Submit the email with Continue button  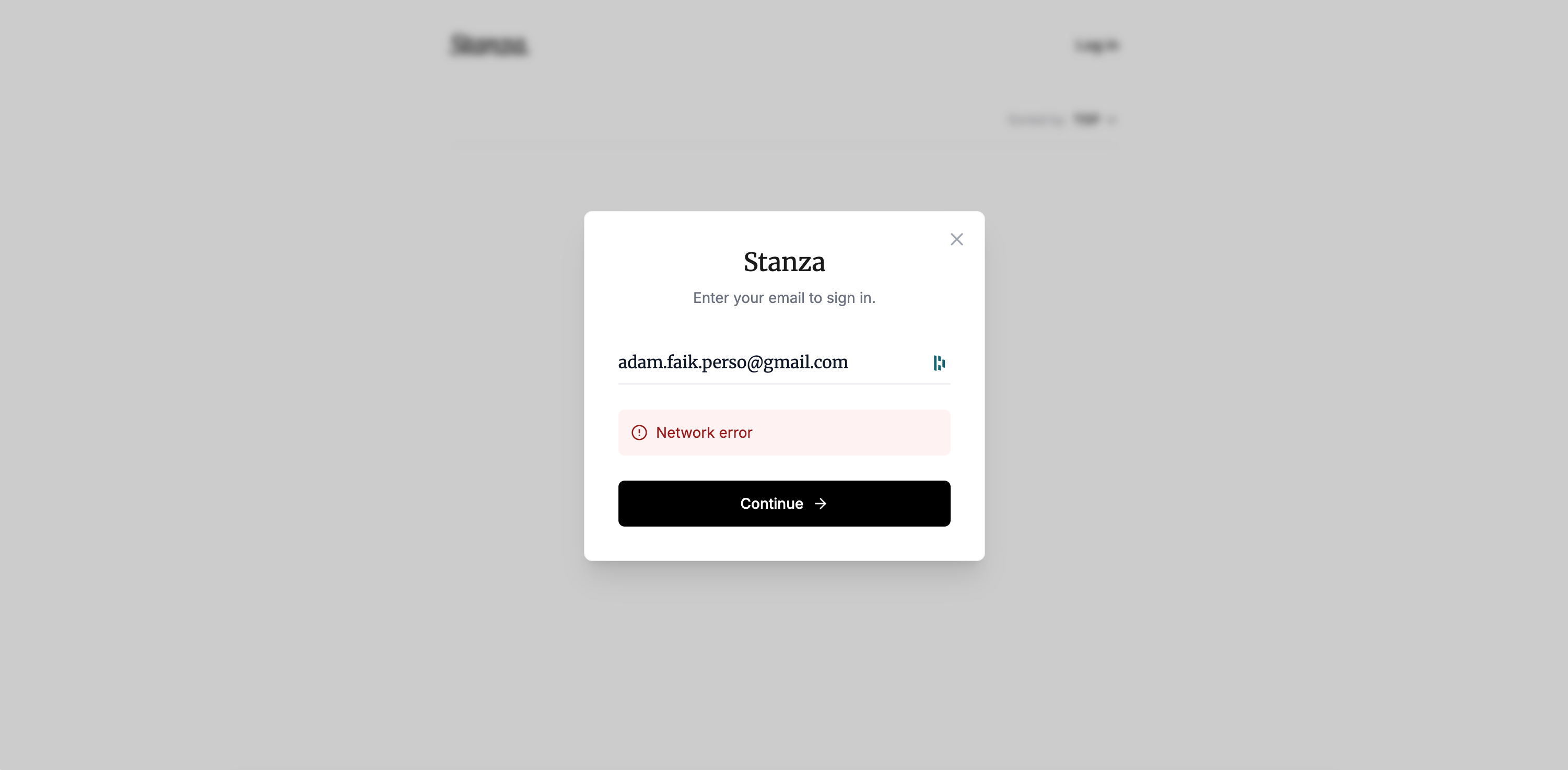click(x=784, y=504)
